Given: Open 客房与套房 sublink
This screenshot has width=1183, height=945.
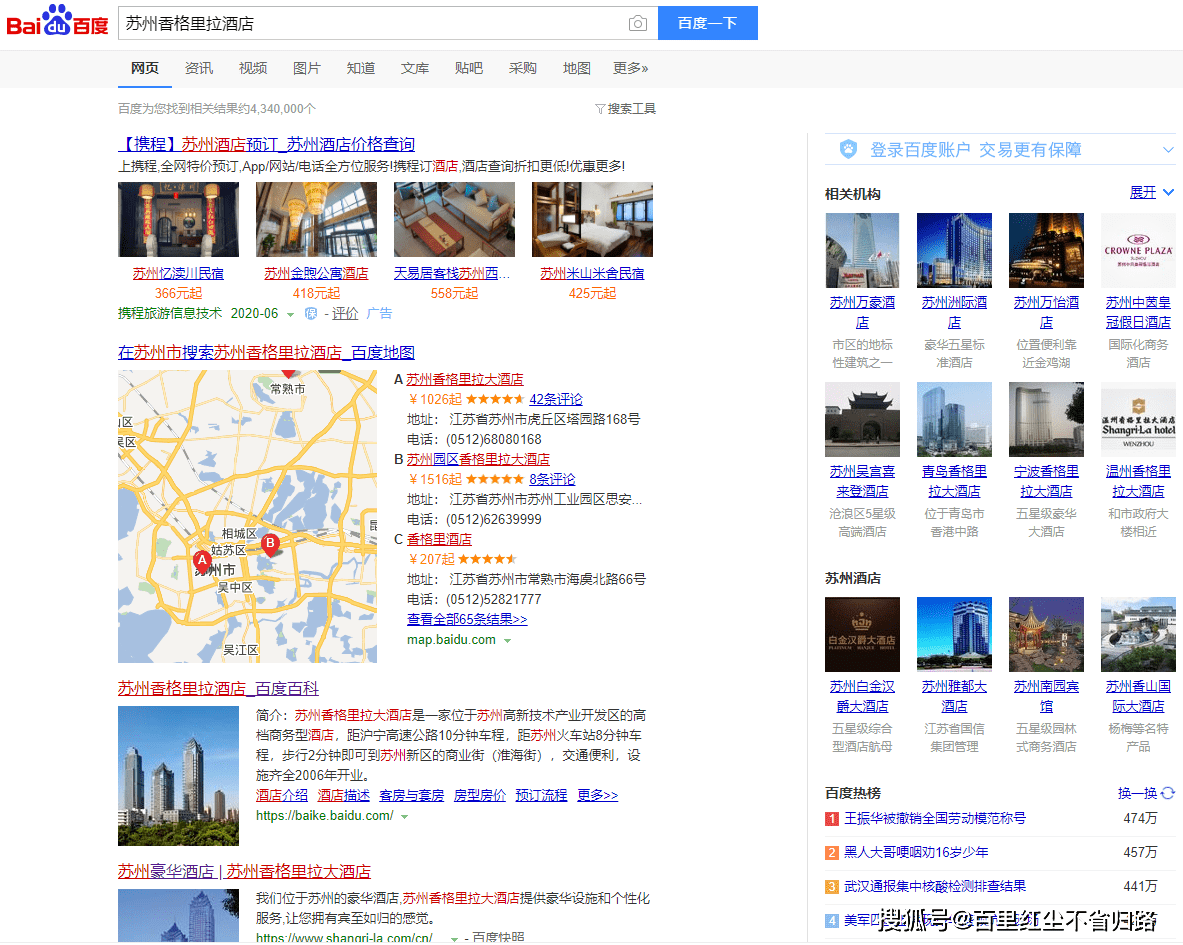Looking at the screenshot, I should point(411,796).
